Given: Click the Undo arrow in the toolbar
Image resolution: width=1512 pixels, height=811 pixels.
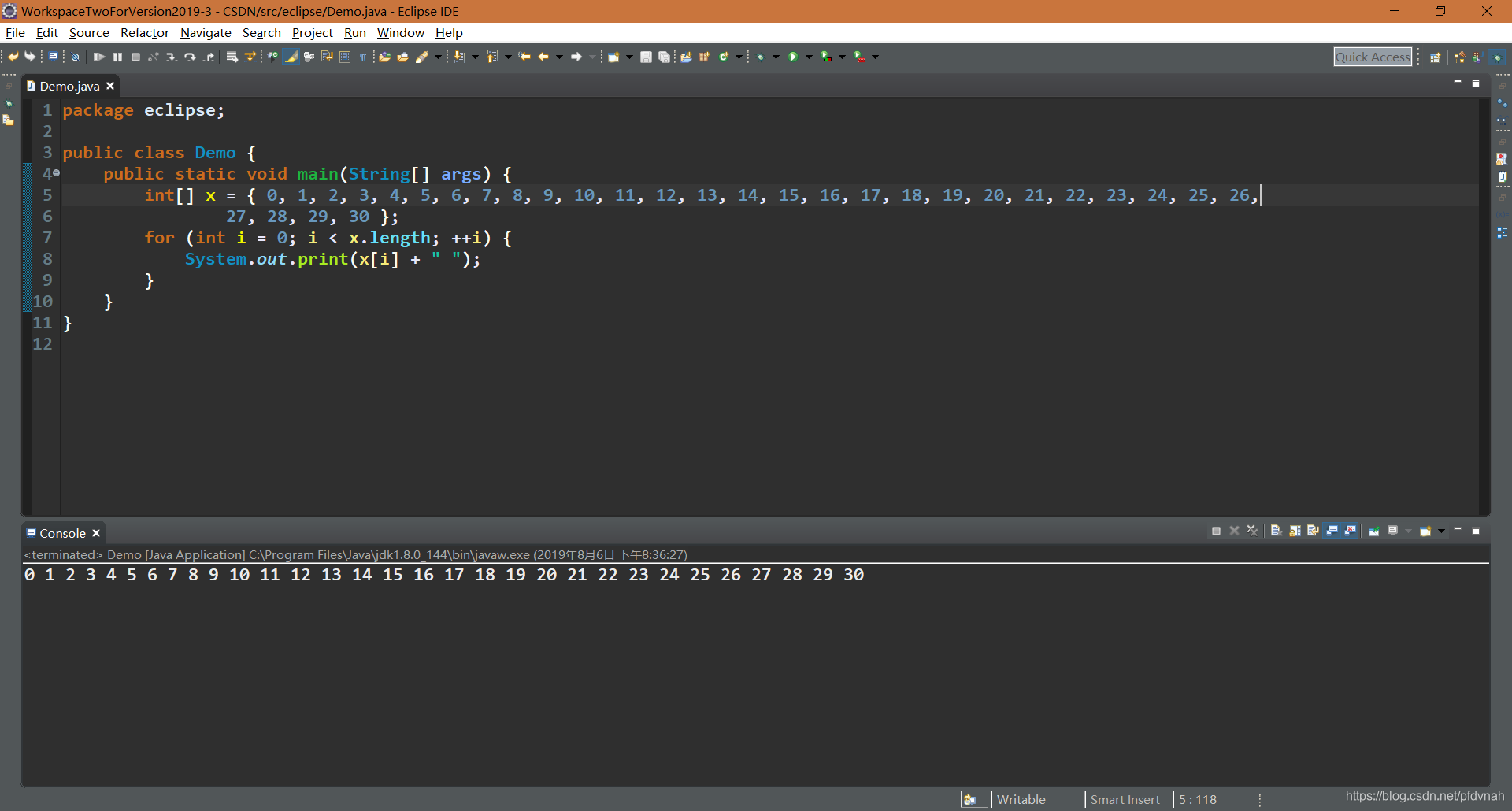Looking at the screenshot, I should (x=13, y=57).
